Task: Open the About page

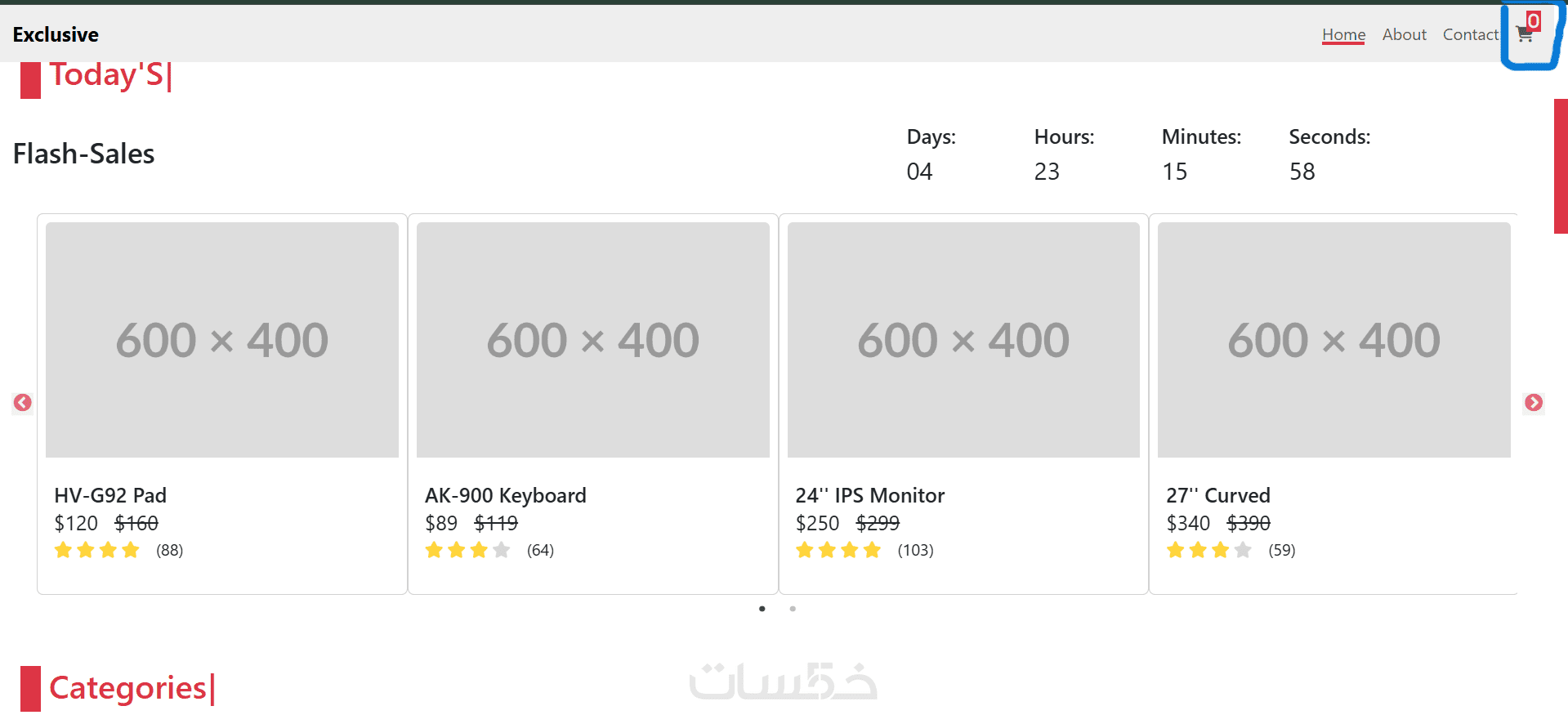Action: [x=1404, y=34]
